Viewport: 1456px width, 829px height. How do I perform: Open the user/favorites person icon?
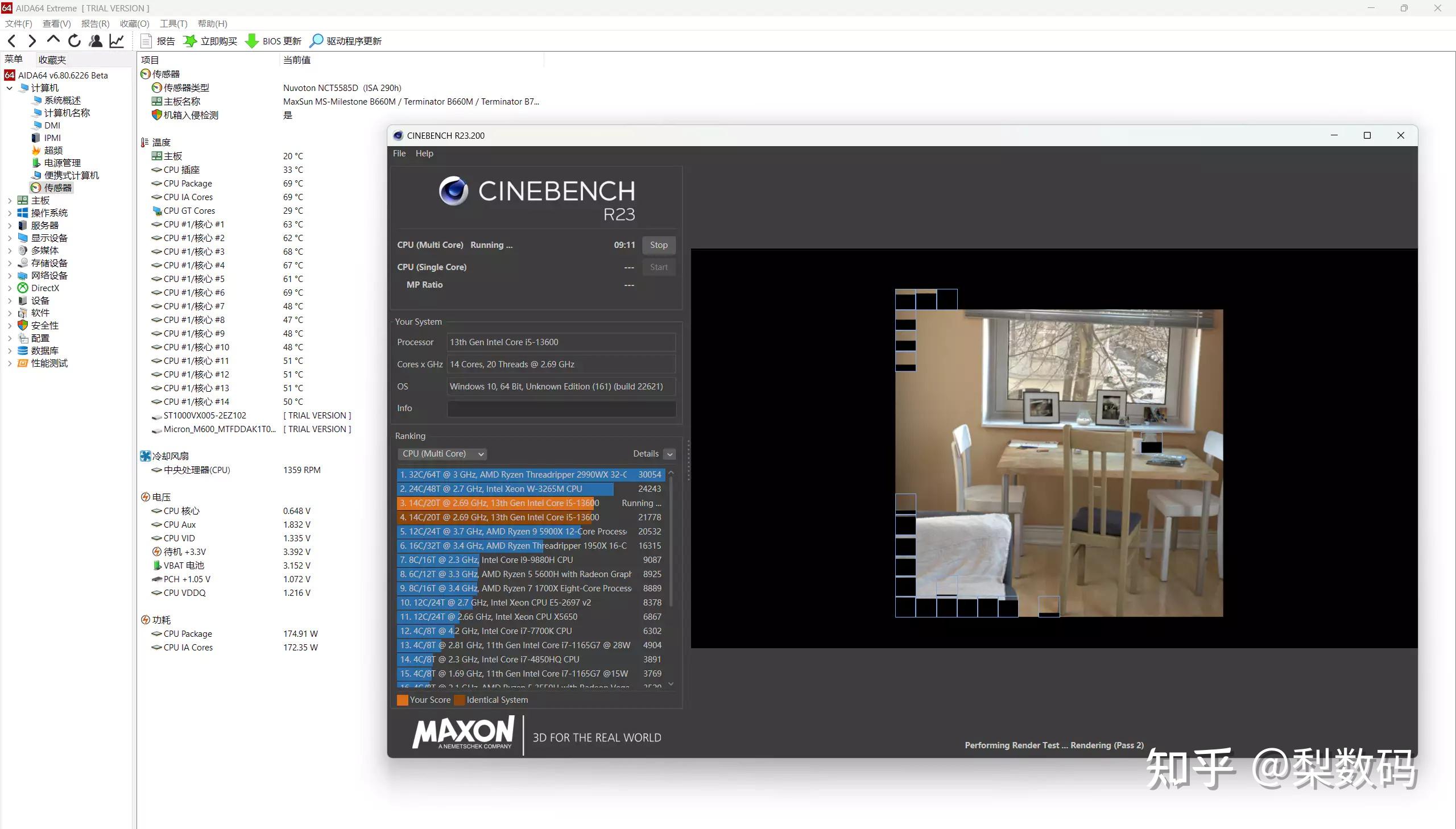96,40
